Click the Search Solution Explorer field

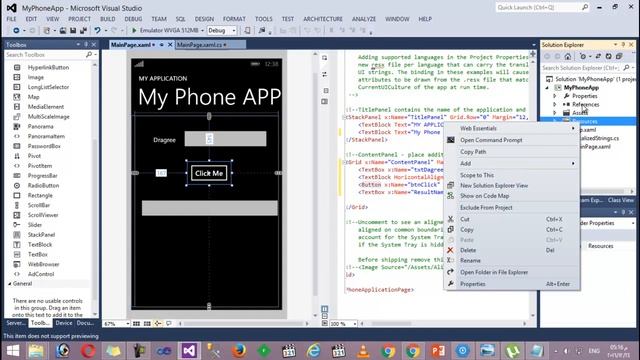click(x=580, y=68)
